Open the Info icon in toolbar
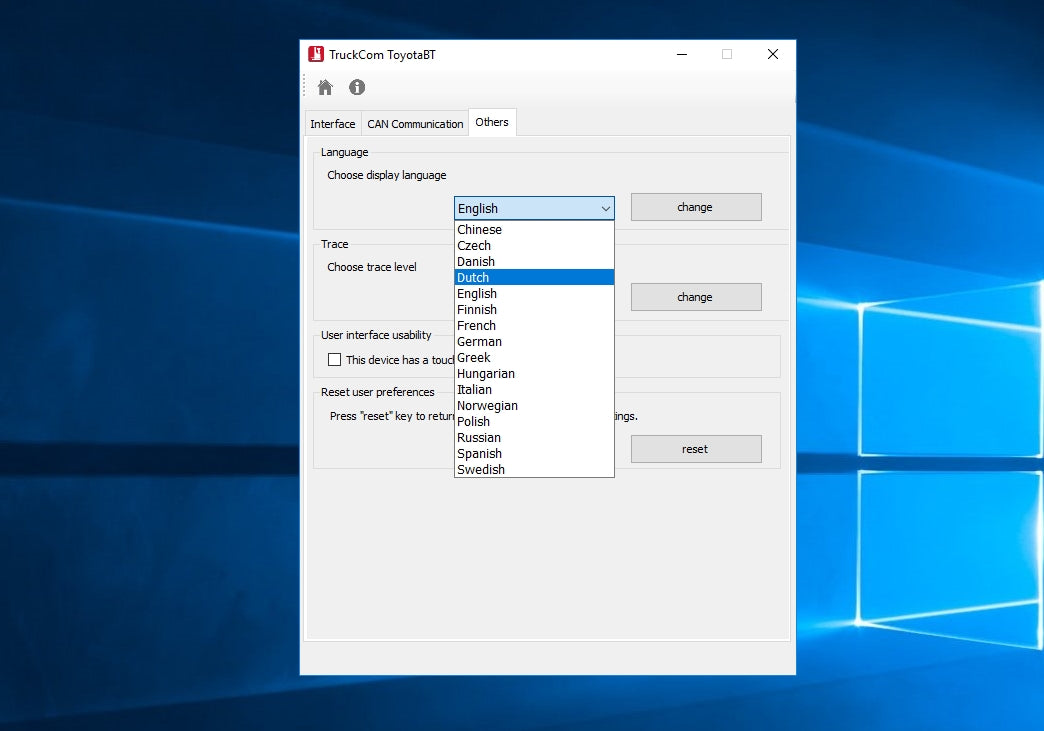The height and width of the screenshot is (731, 1044). click(x=357, y=88)
